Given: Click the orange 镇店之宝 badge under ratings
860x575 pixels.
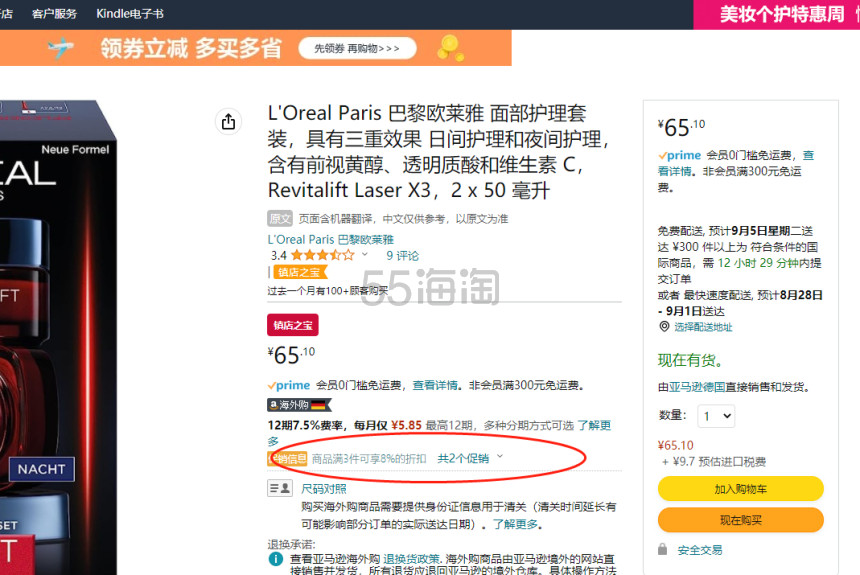Looking at the screenshot, I should (x=299, y=272).
